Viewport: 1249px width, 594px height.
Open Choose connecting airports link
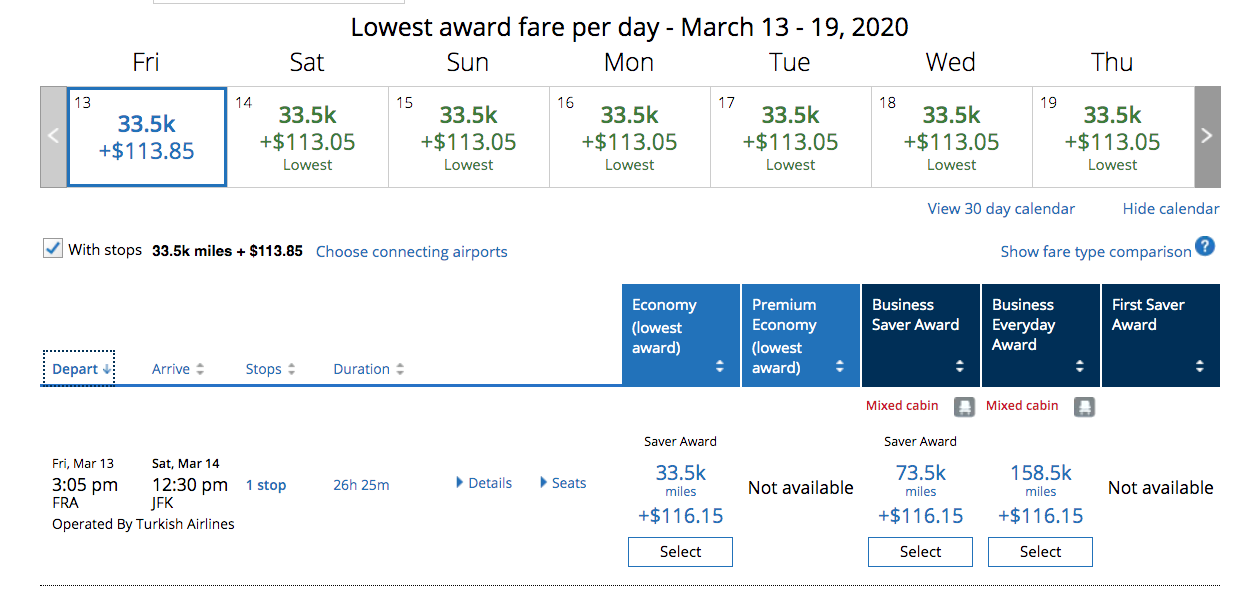(411, 252)
